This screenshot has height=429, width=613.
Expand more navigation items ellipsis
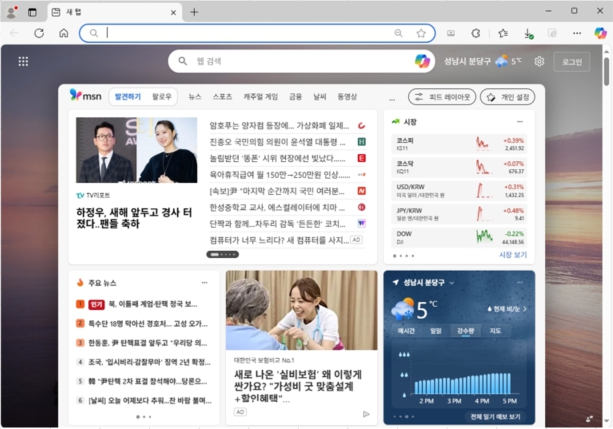tap(392, 100)
